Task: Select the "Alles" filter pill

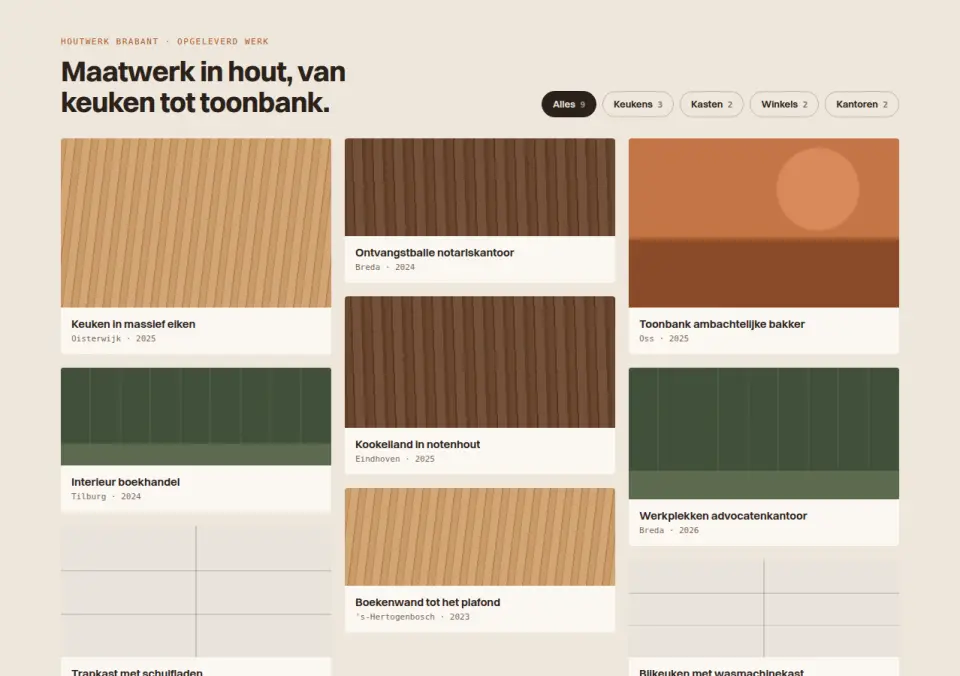Action: [569, 104]
